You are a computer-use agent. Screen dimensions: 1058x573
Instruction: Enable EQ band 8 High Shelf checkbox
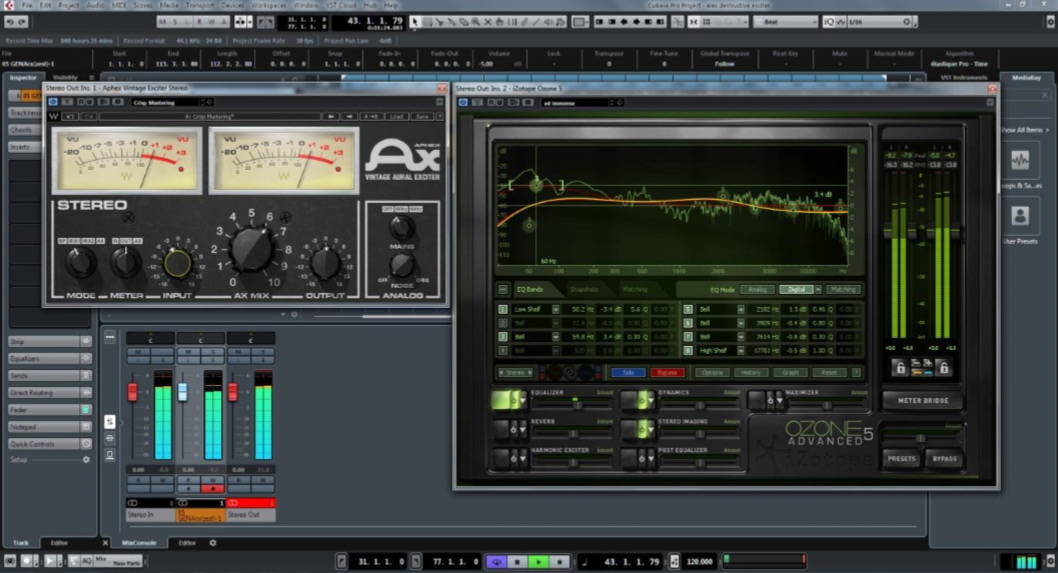pos(688,350)
